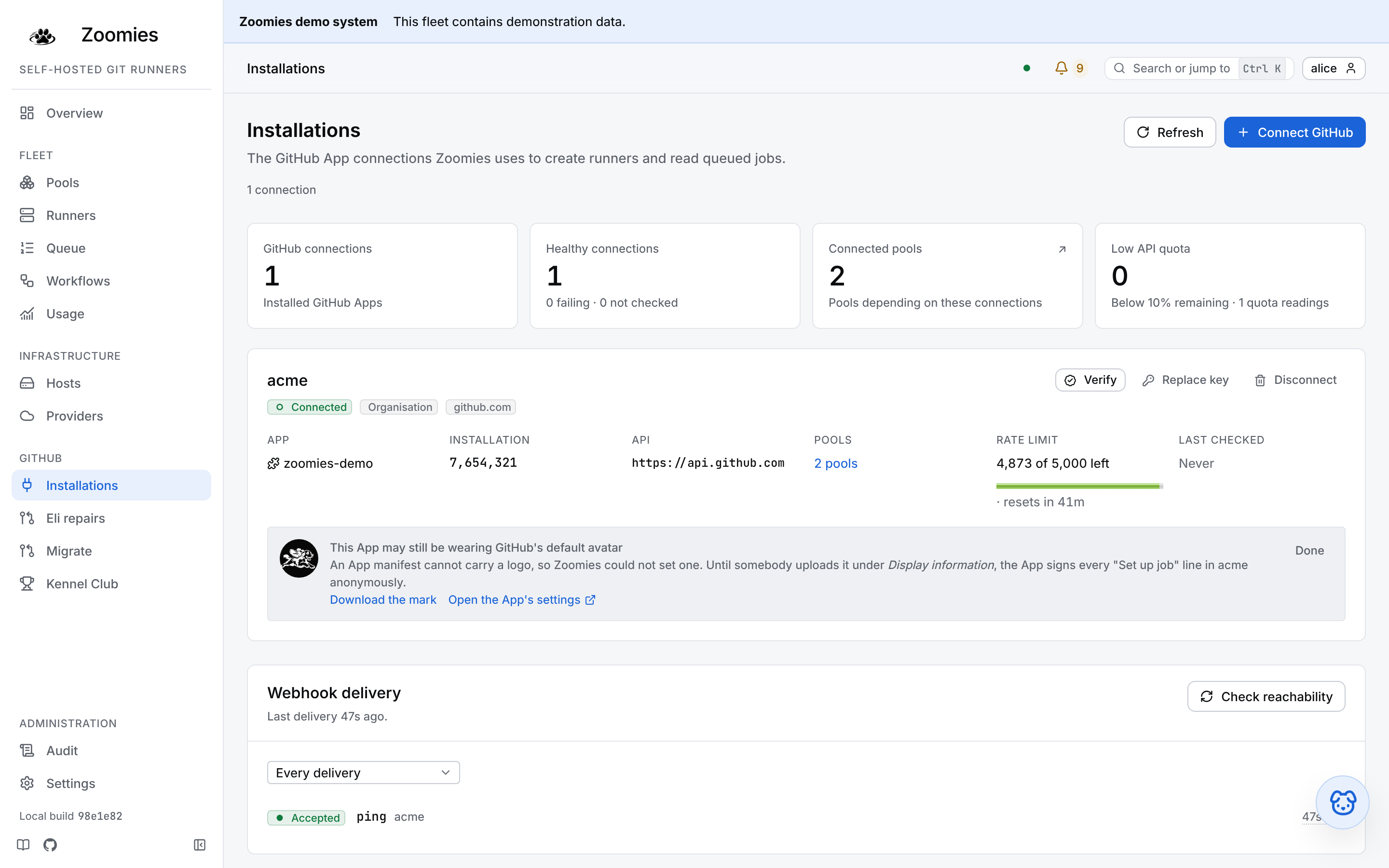Screen dimensions: 1389x868
Task: Open Audit in the sidebar
Action: (x=111, y=750)
